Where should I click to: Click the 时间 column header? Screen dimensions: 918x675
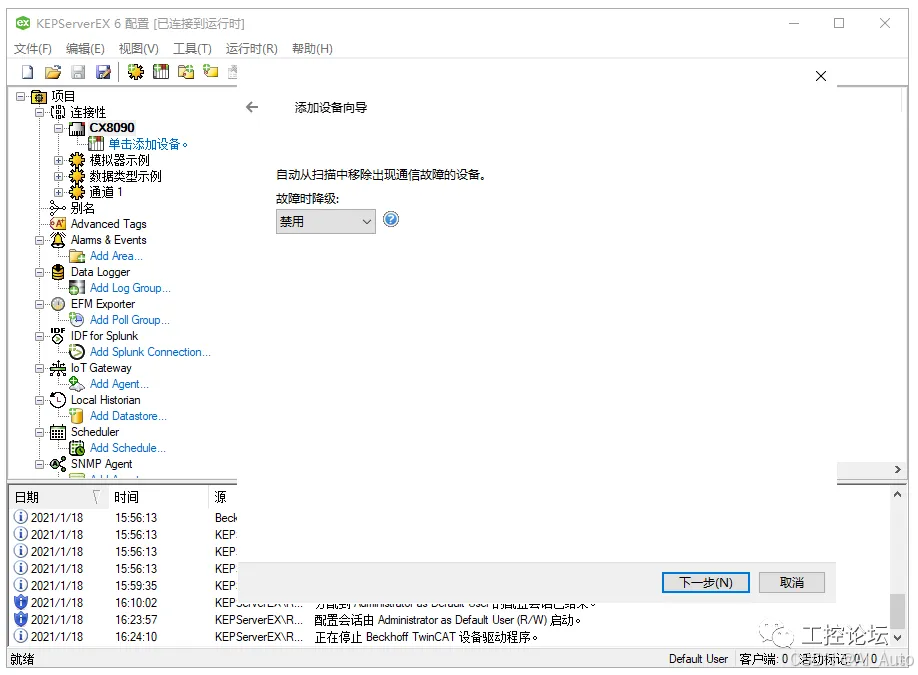(158, 497)
